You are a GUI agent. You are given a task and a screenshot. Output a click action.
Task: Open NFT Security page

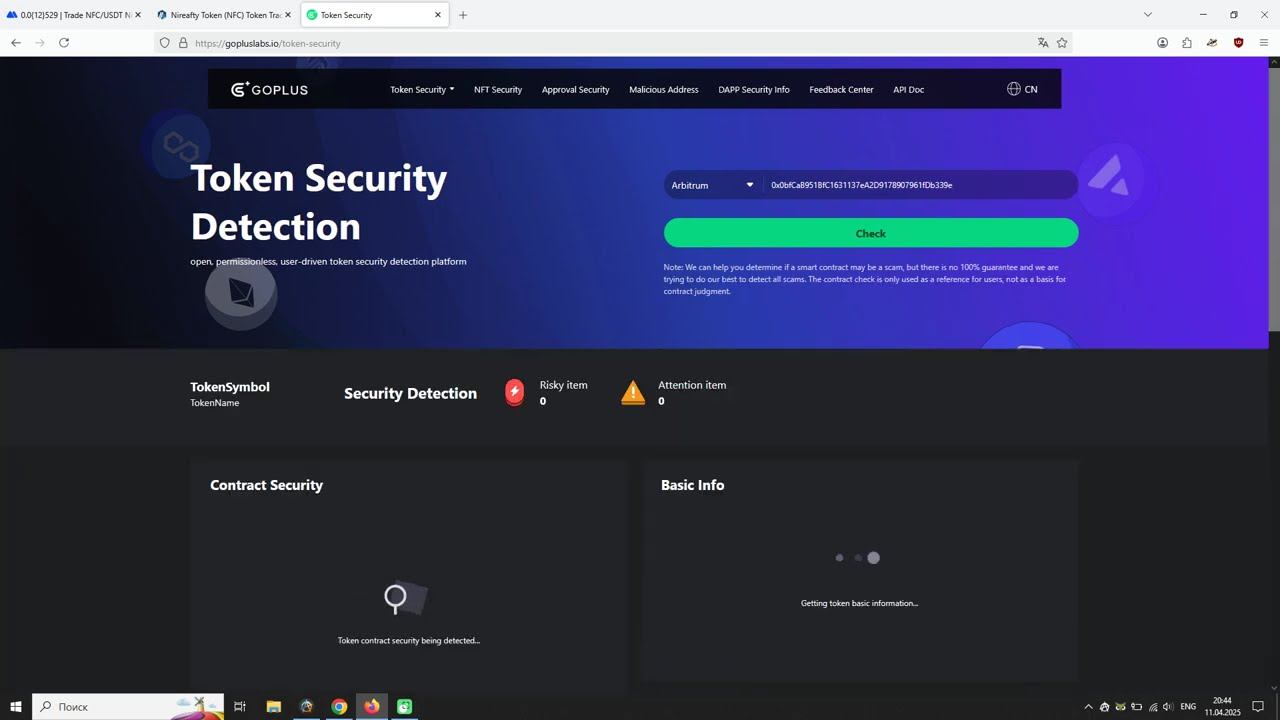[x=498, y=89]
